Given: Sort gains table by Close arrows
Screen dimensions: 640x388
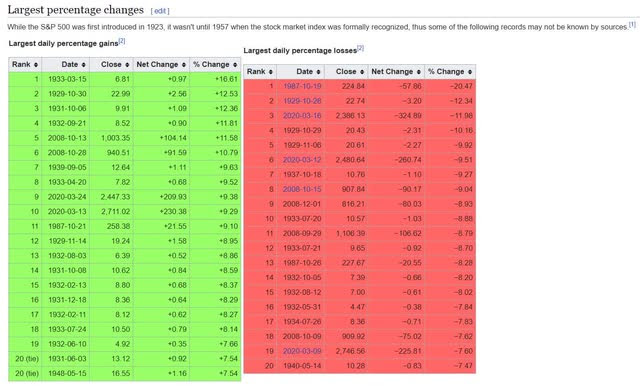Looking at the screenshot, I should (127, 65).
